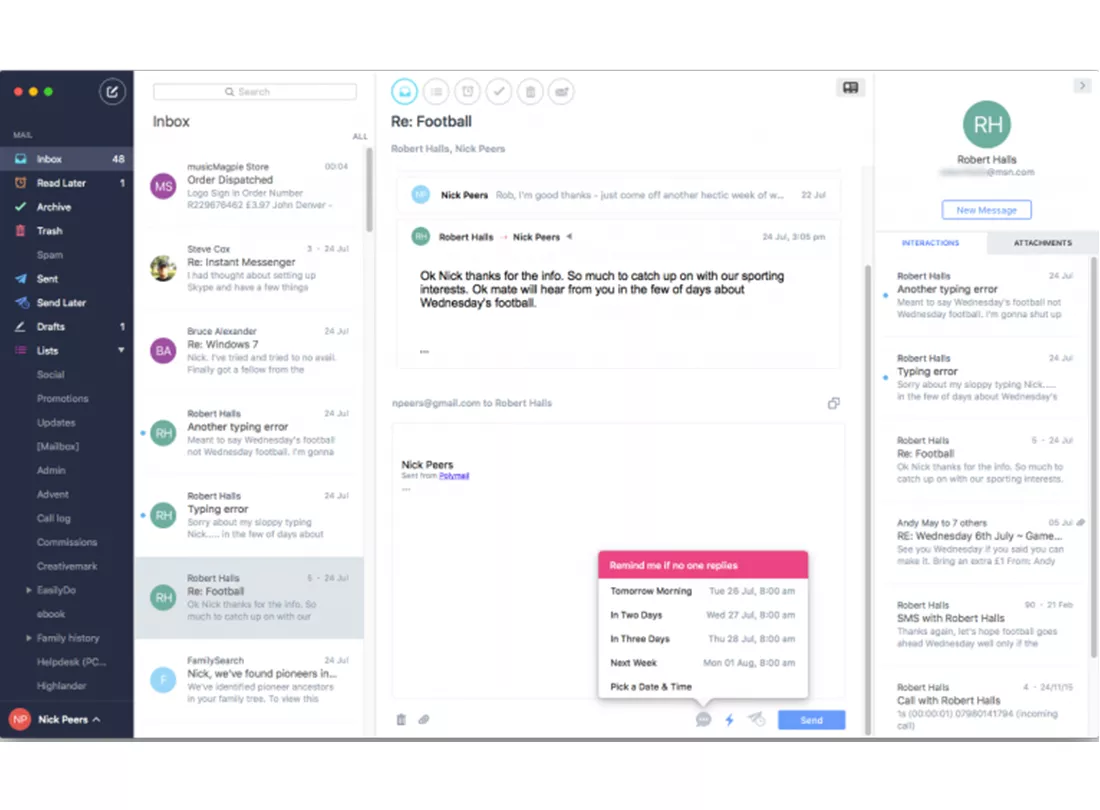1100x810 pixels.
Task: Open the compose new message icon
Action: pyautogui.click(x=112, y=91)
